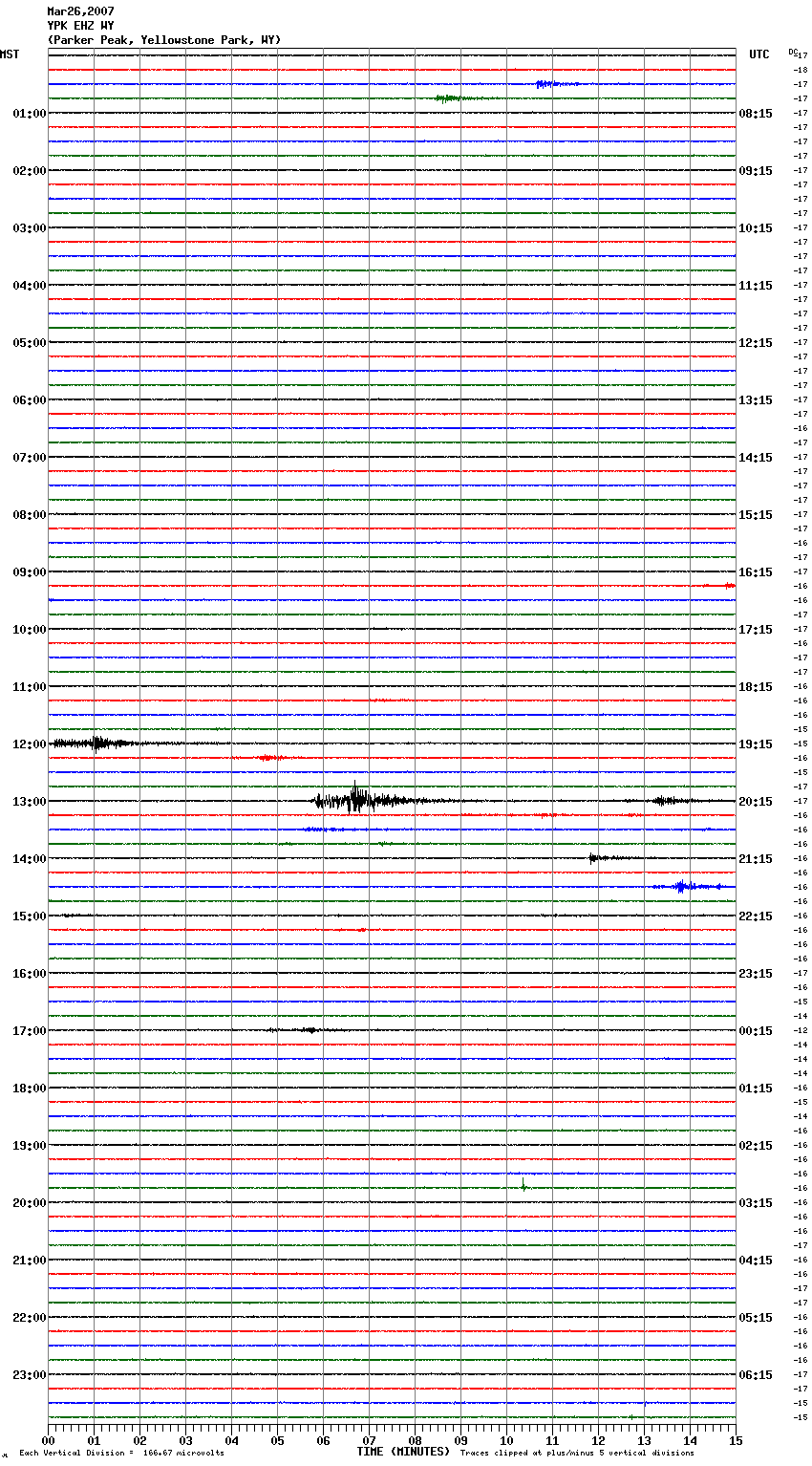Click the date text Mar26,2007
The width and height of the screenshot is (812, 1466).
80,11
